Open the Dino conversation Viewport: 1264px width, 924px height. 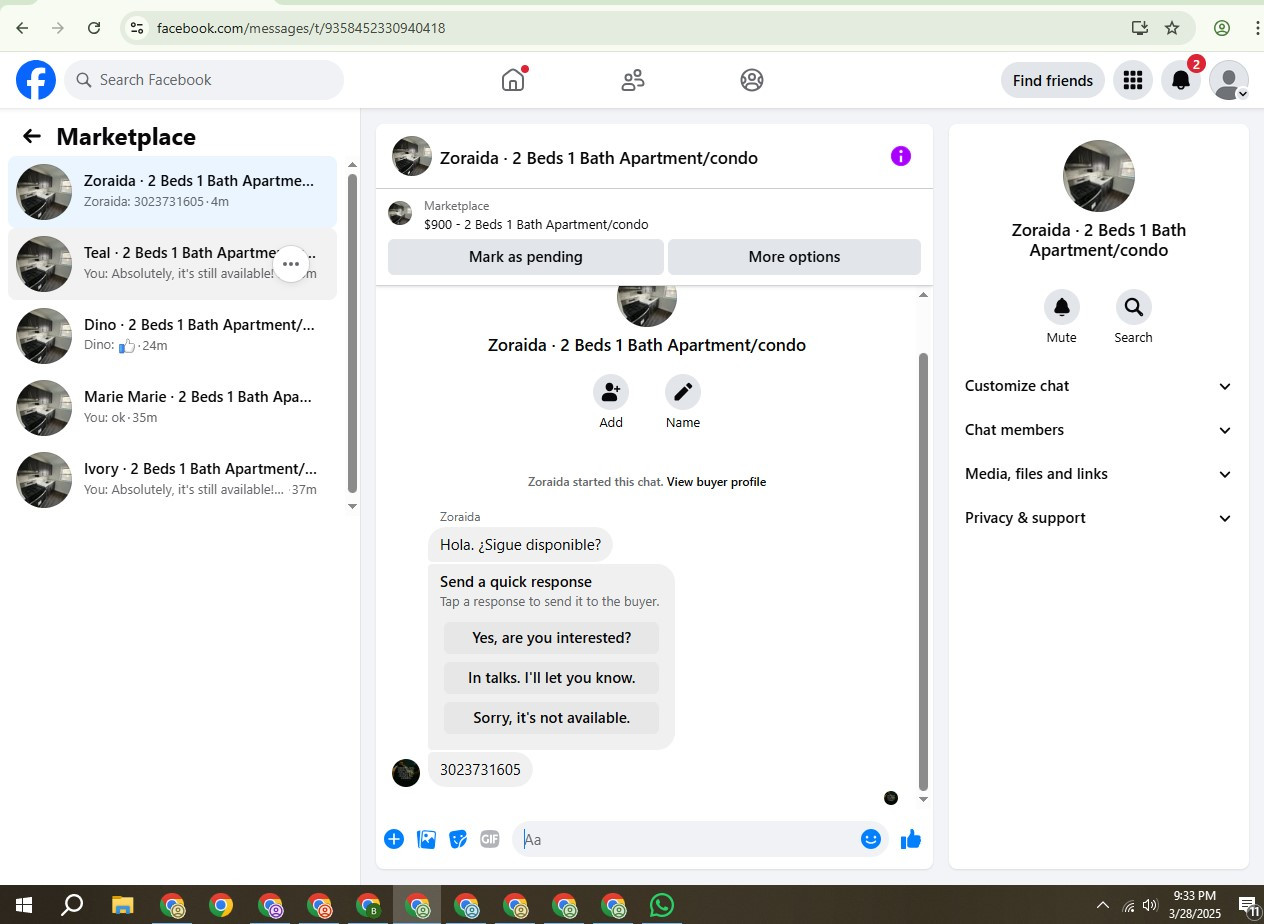pos(172,336)
